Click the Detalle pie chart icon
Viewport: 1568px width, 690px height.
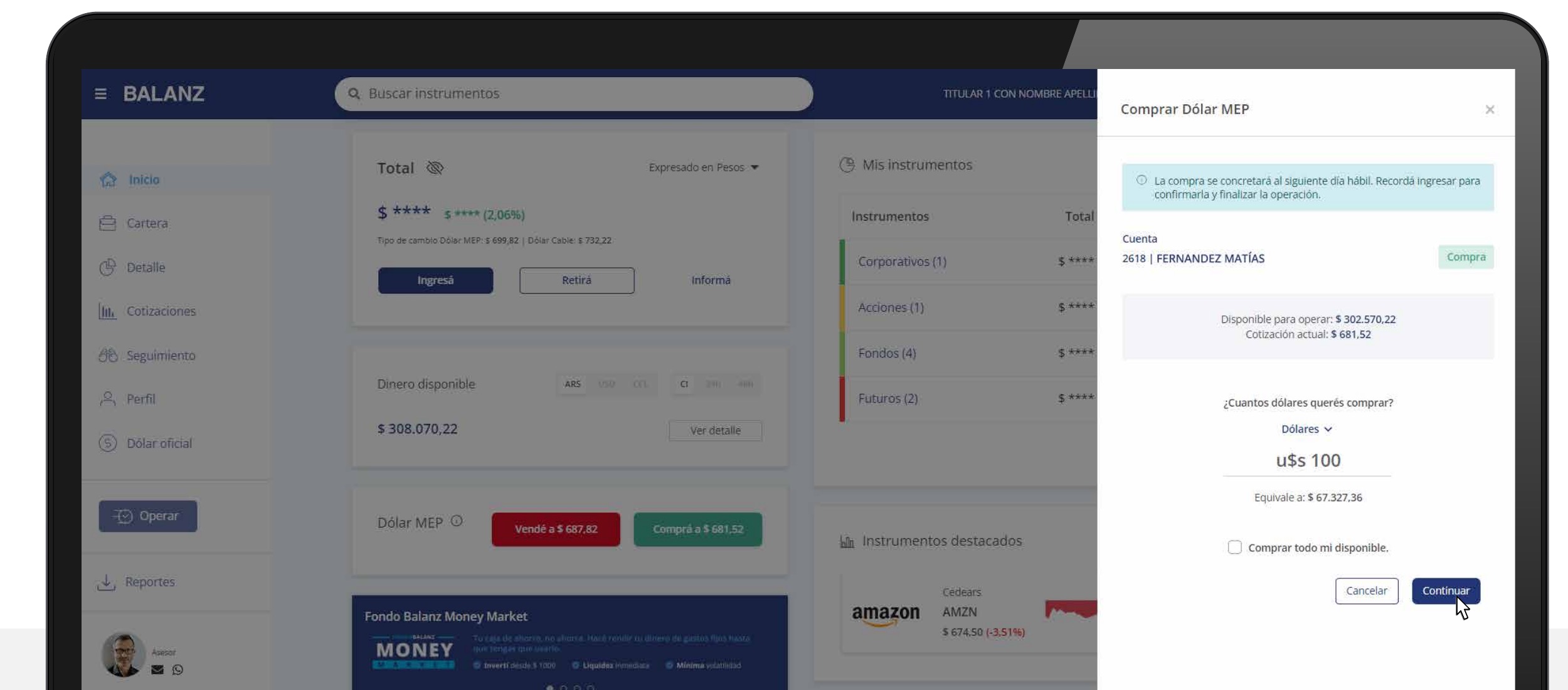pyautogui.click(x=108, y=267)
